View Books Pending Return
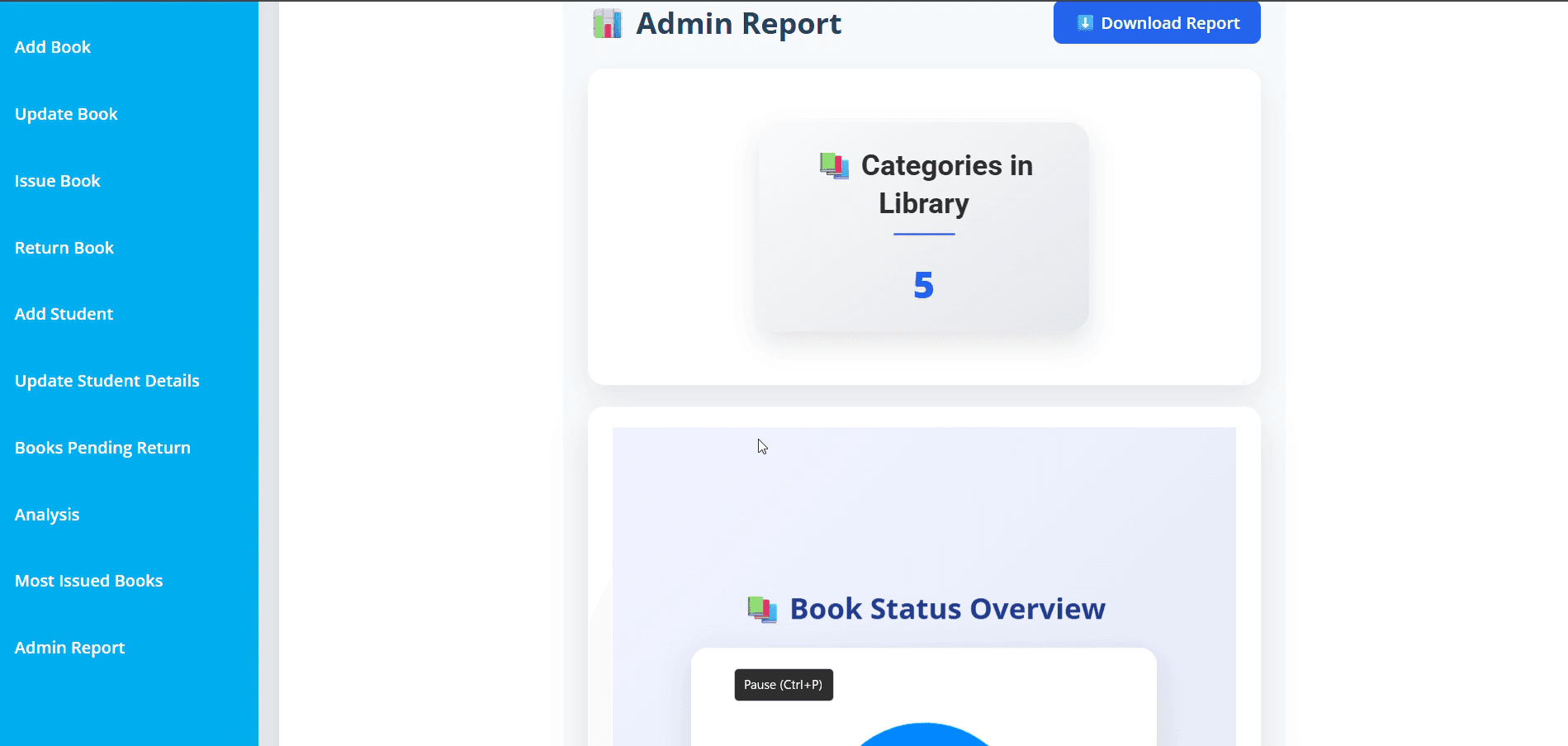Image resolution: width=1568 pixels, height=746 pixels. click(x=102, y=448)
